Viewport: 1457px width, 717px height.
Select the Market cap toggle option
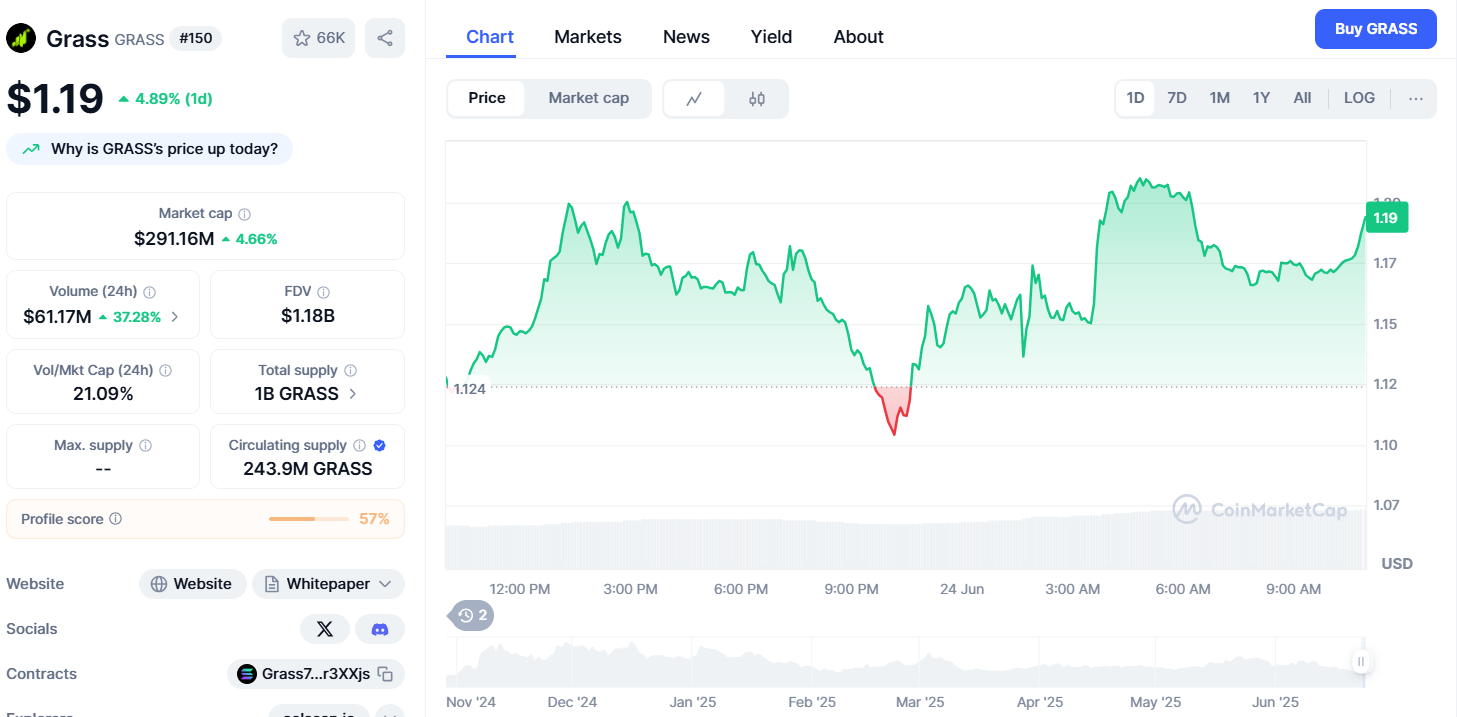589,98
